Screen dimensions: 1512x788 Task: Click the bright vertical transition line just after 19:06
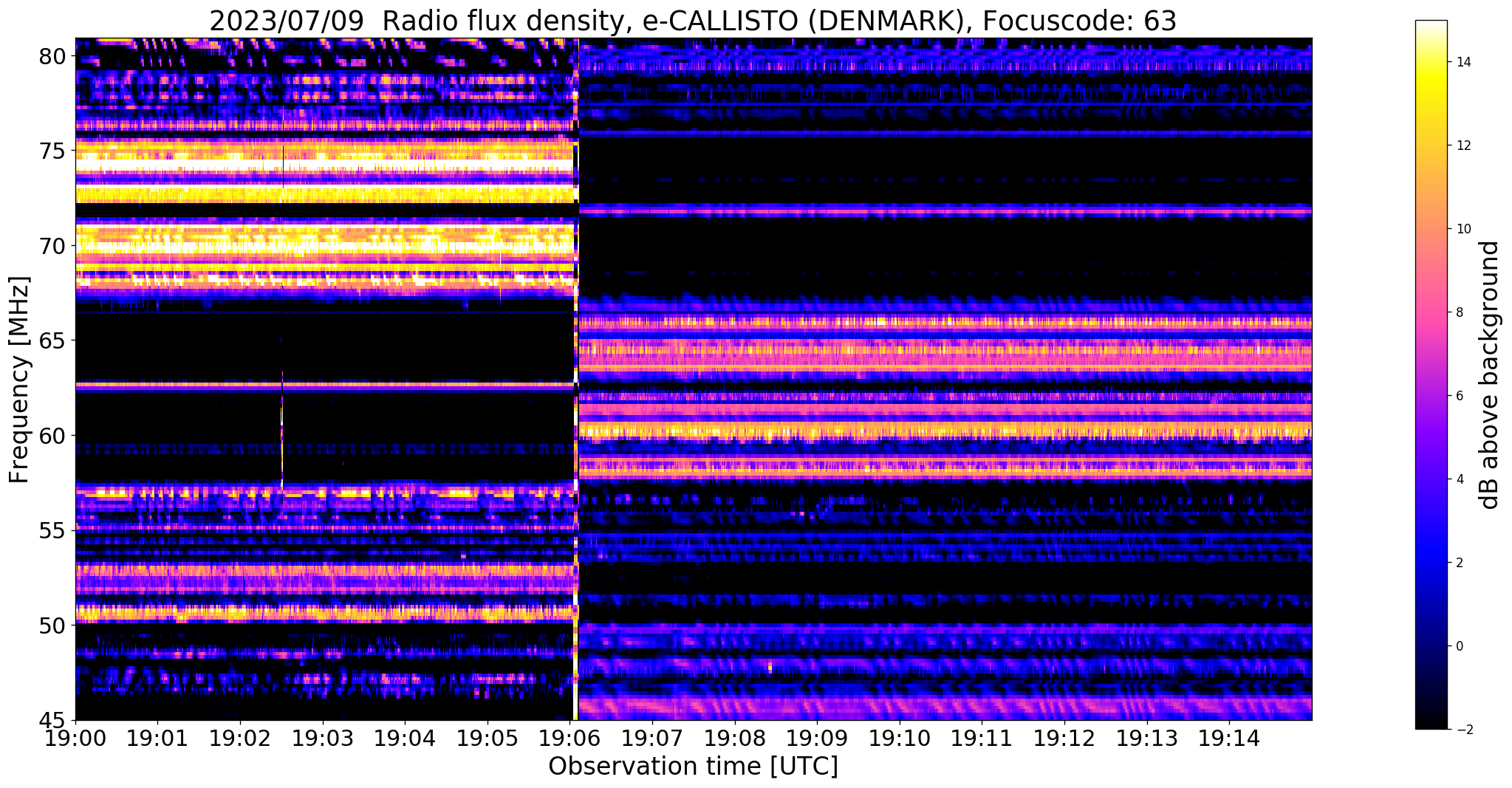(x=575, y=379)
